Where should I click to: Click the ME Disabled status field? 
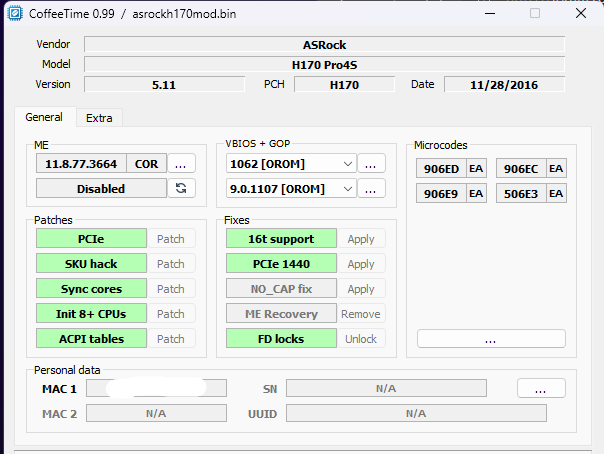[x=101, y=188]
